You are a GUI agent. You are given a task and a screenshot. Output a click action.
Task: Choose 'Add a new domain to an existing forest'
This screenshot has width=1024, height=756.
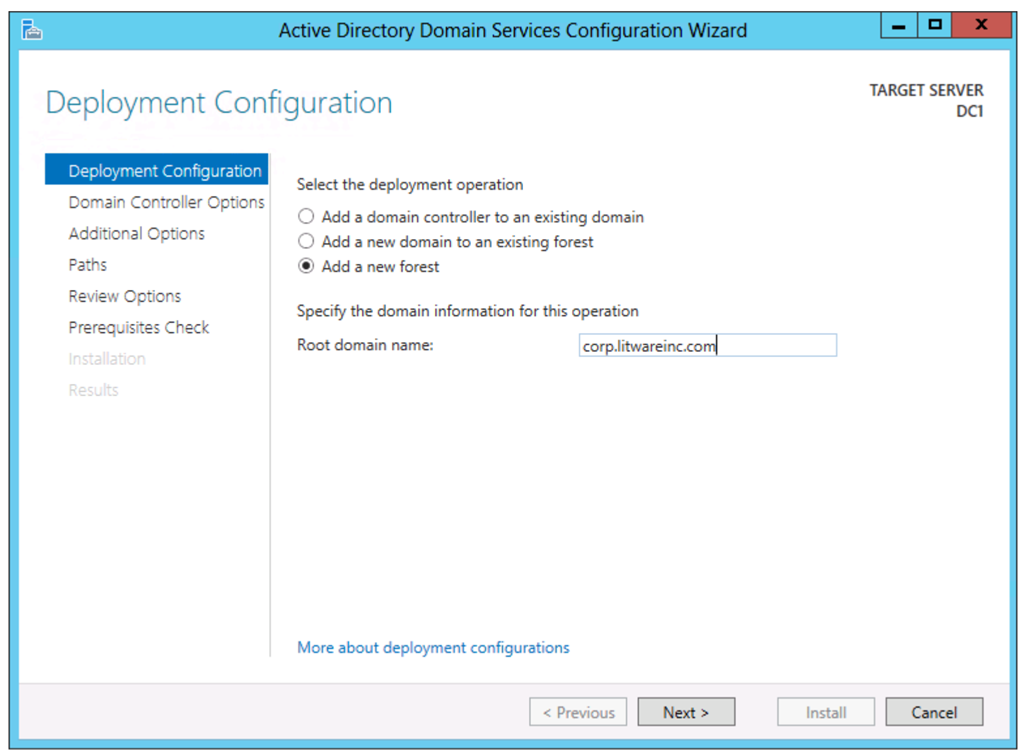[x=306, y=242]
